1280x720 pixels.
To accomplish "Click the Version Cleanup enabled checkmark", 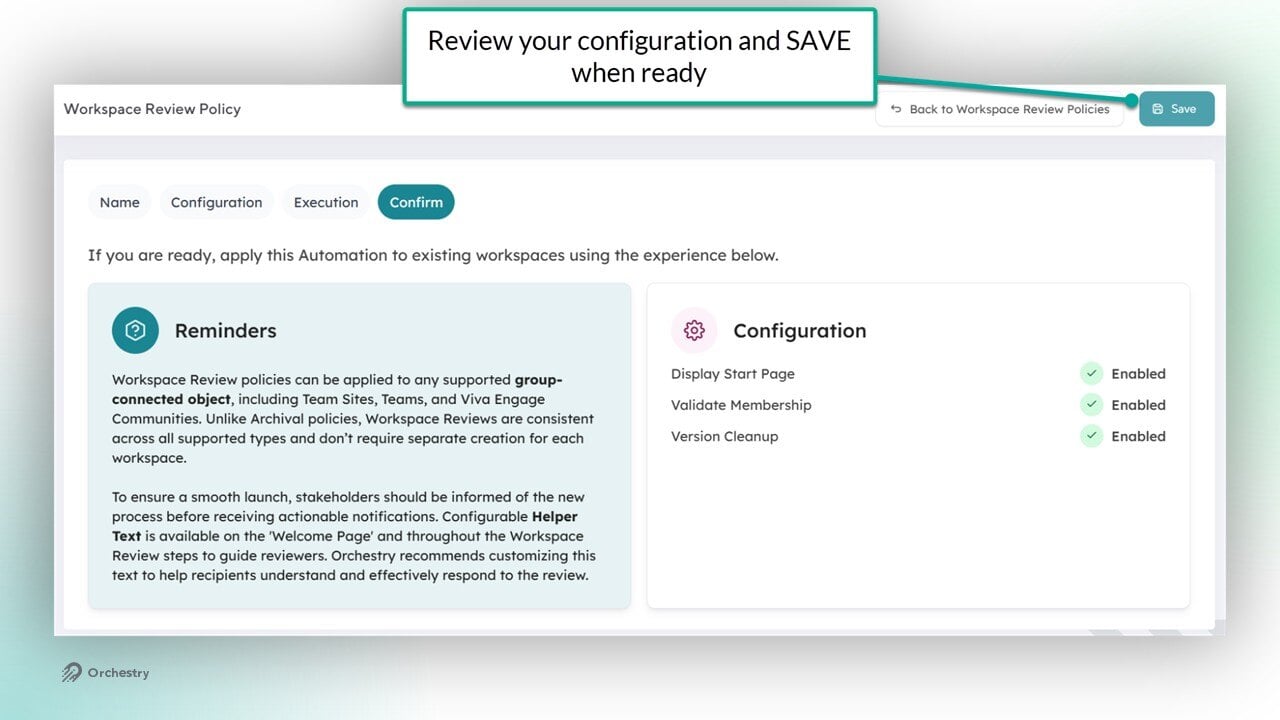I will [1091, 436].
